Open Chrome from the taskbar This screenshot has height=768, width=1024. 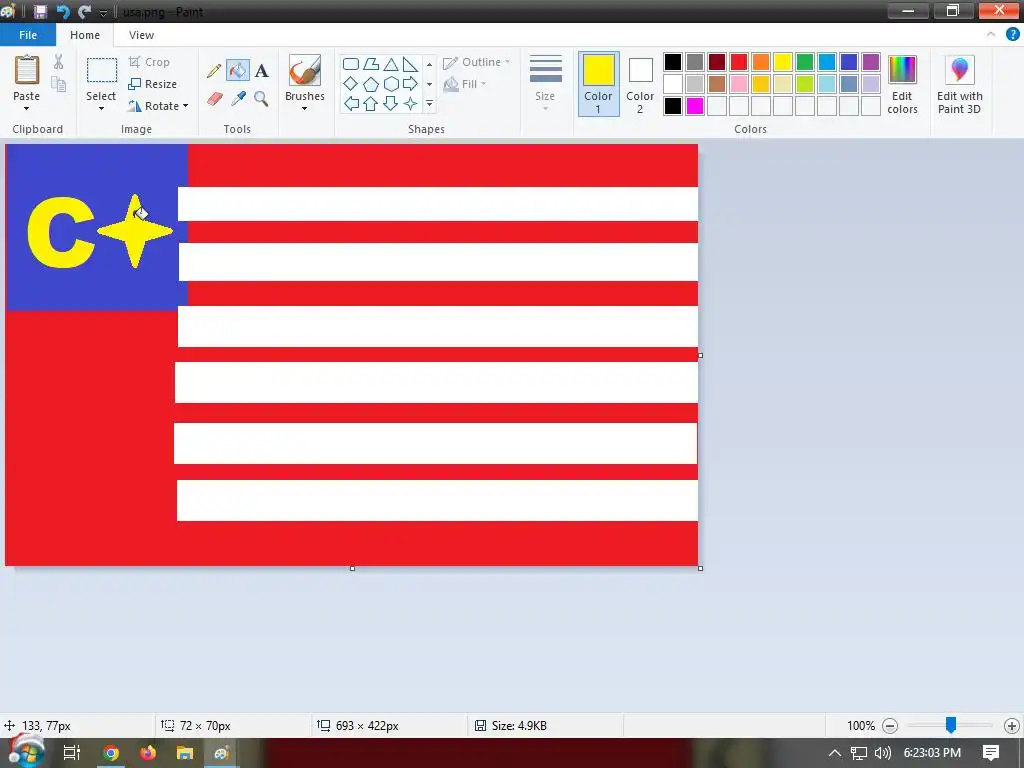(111, 753)
